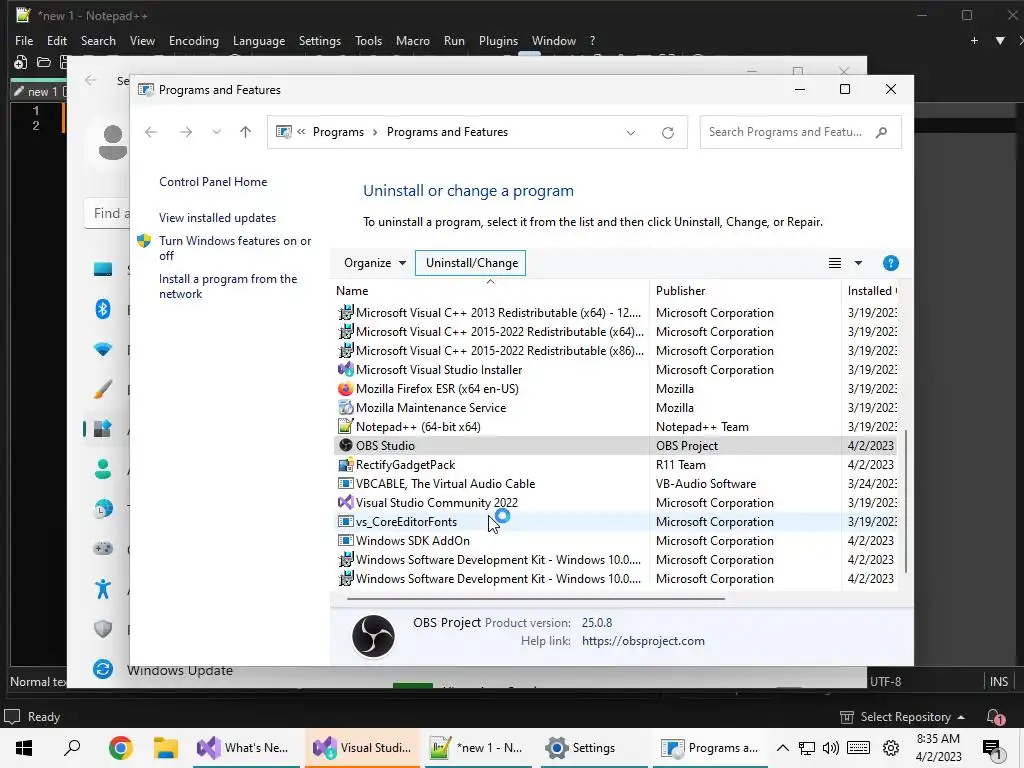Open the Notepad++ Encoding menu

pyautogui.click(x=194, y=40)
